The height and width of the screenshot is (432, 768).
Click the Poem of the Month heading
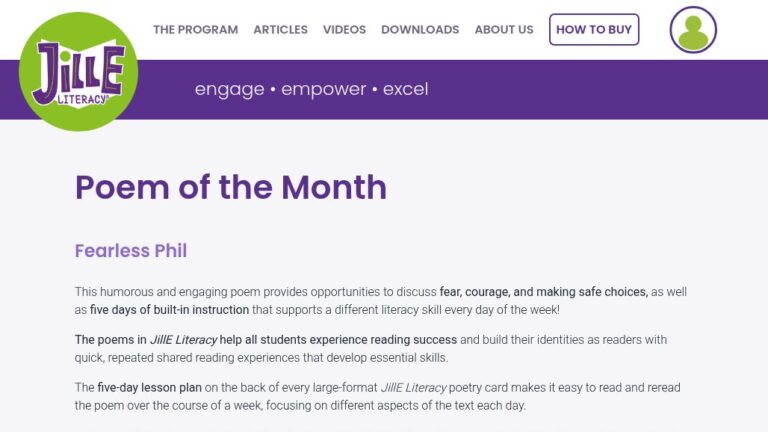[x=231, y=187]
